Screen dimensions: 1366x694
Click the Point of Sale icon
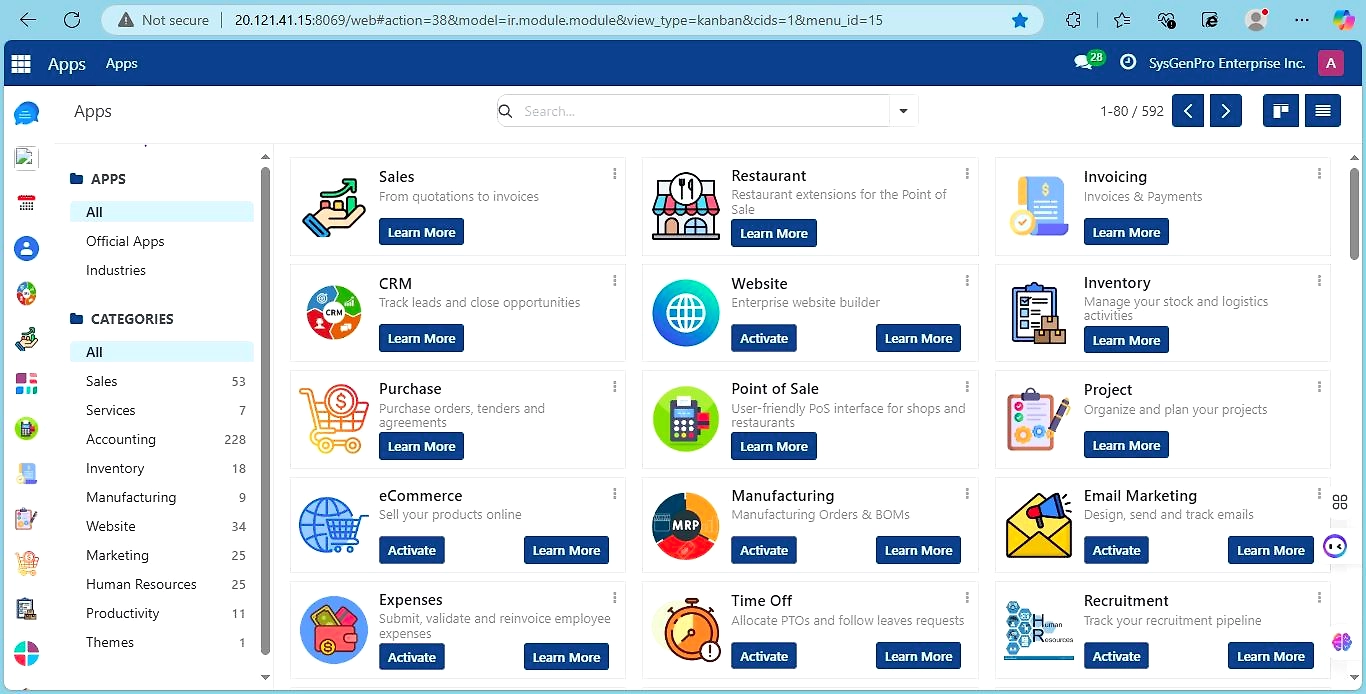coord(686,419)
